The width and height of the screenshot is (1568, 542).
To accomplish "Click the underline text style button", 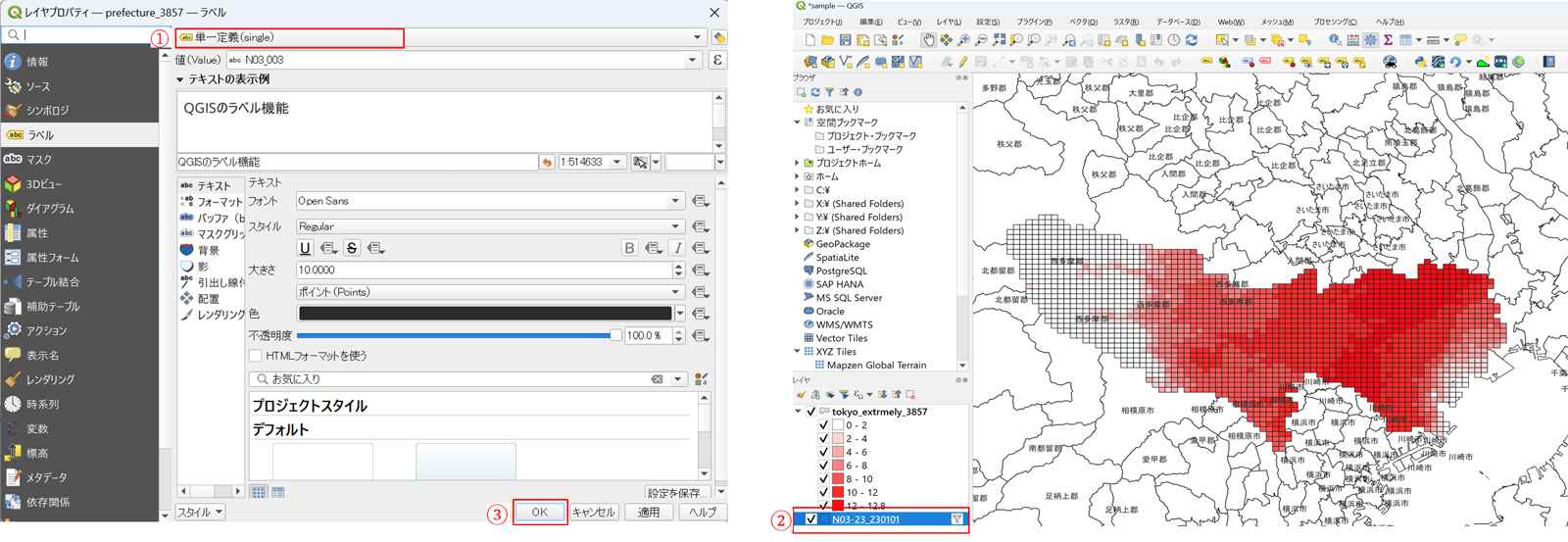I will [x=305, y=248].
